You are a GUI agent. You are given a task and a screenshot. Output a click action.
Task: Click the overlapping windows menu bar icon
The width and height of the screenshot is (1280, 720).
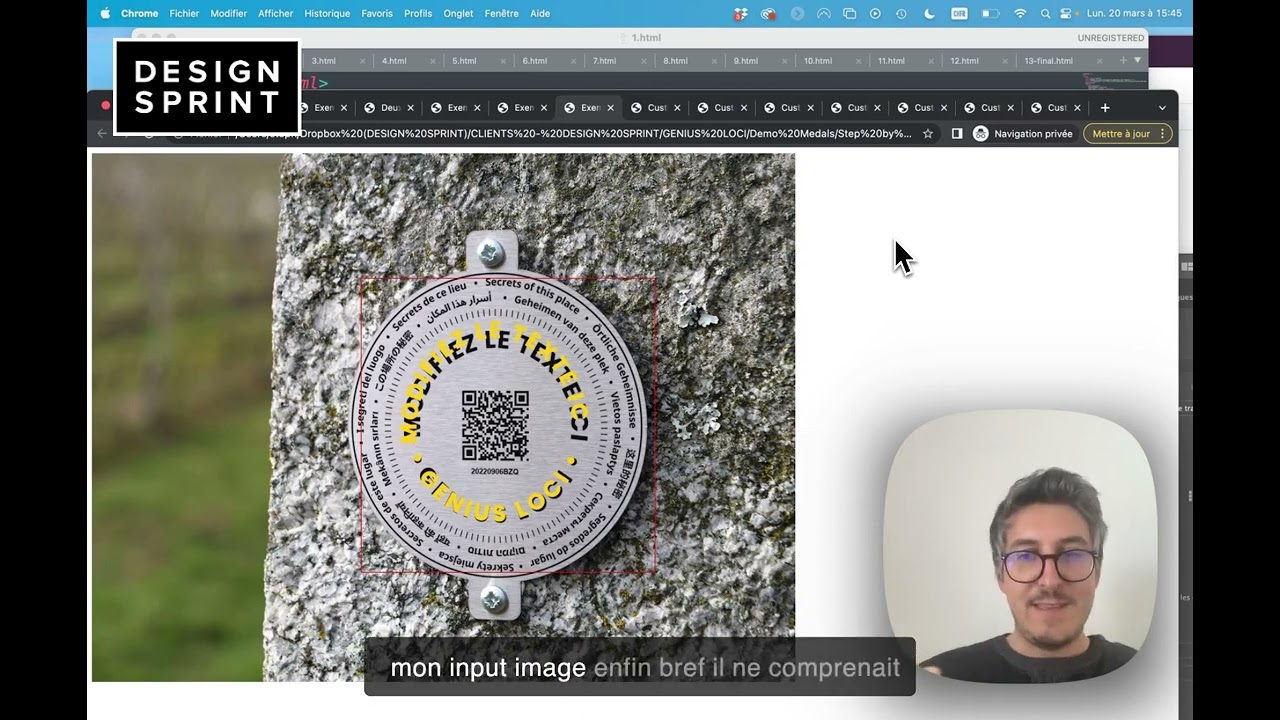pos(849,13)
